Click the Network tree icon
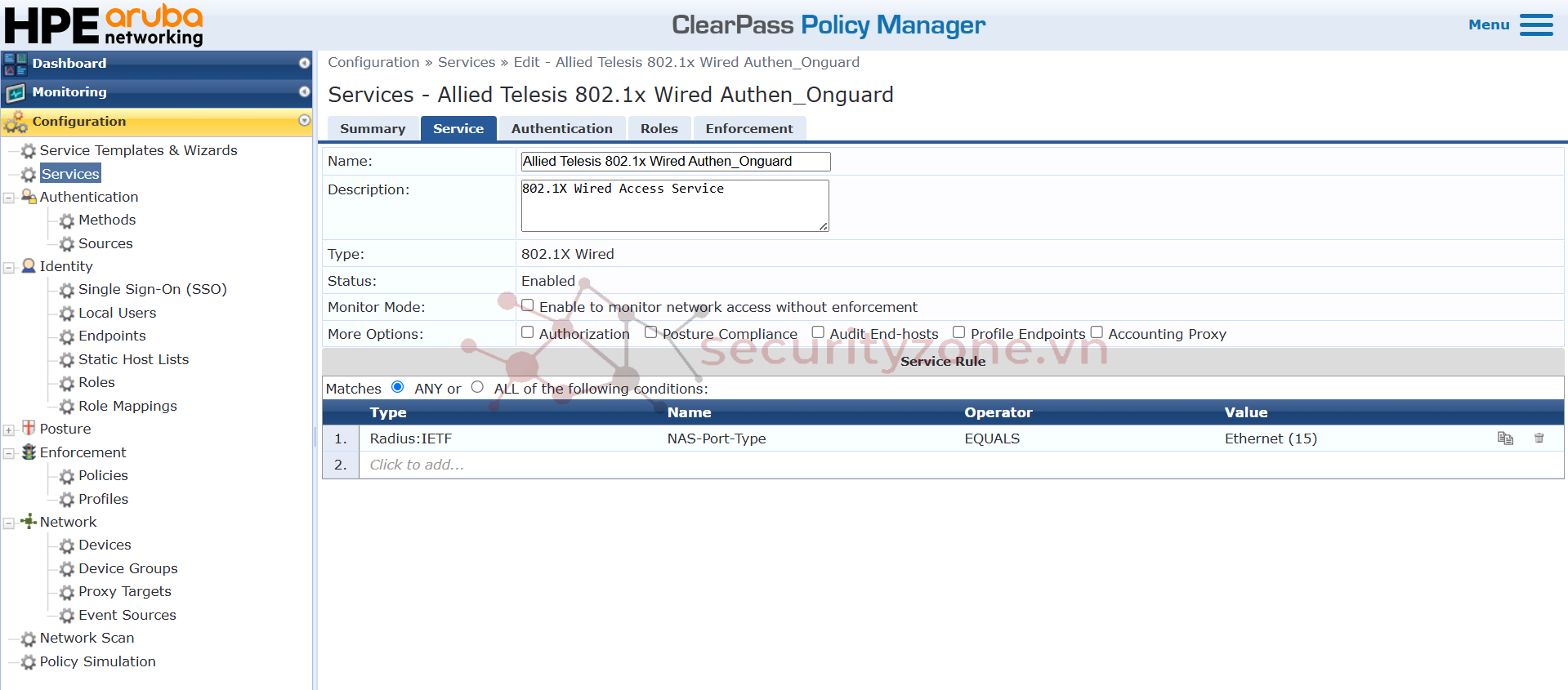The height and width of the screenshot is (690, 1568). click(29, 521)
